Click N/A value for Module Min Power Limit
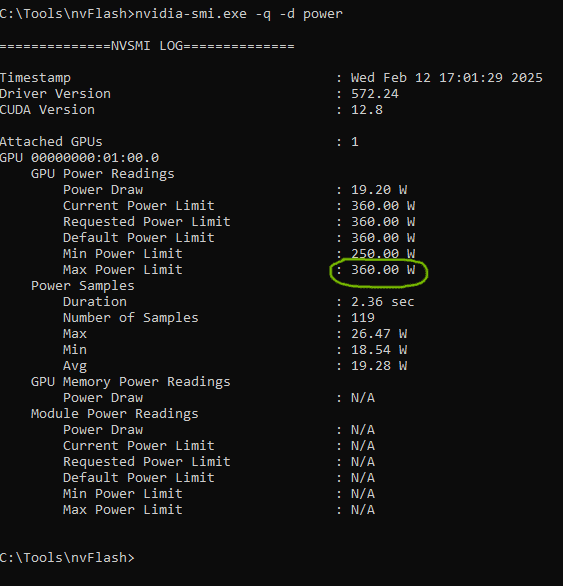This screenshot has width=563, height=586. click(x=363, y=494)
